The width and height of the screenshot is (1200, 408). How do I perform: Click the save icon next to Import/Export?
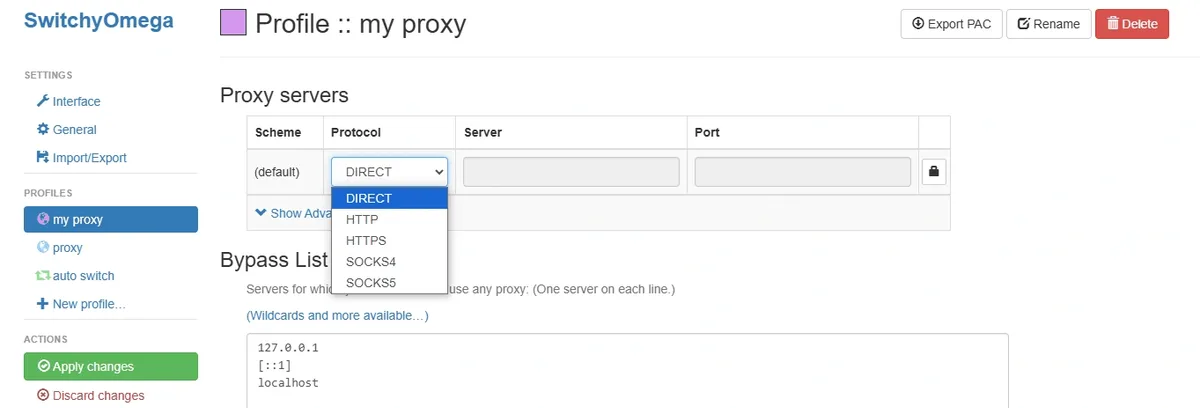coord(43,157)
